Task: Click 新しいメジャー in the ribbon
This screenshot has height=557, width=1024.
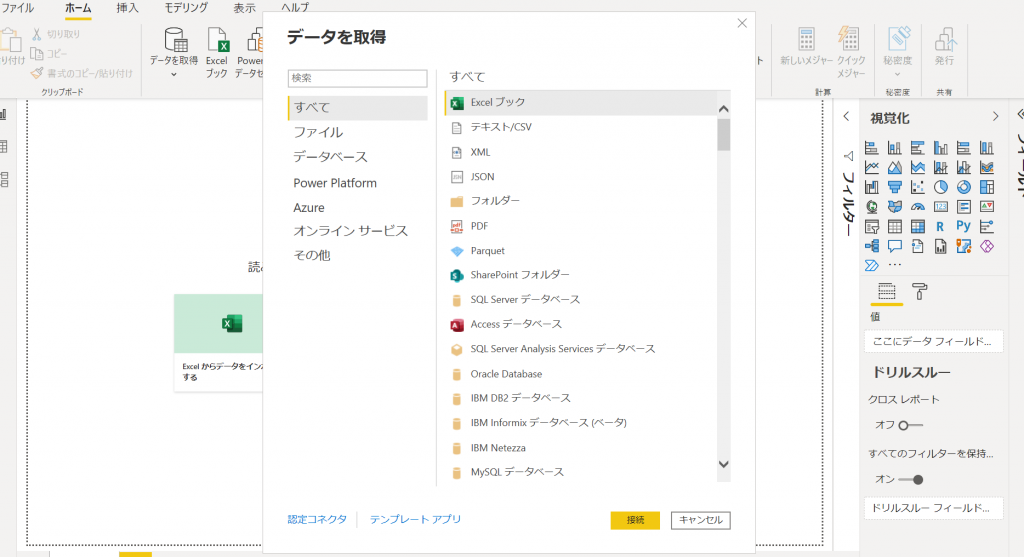Action: [x=806, y=47]
